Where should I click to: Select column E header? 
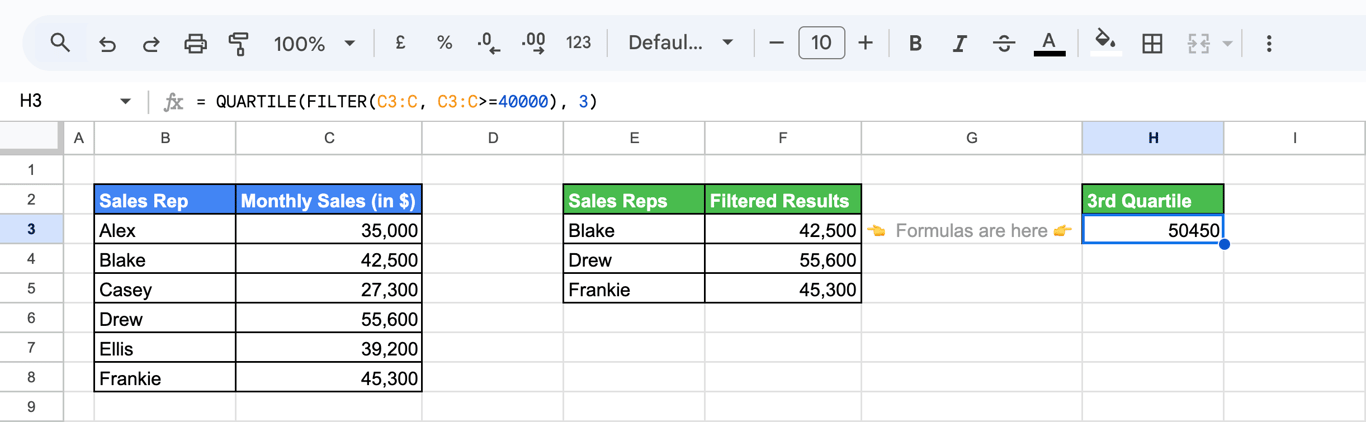(634, 138)
